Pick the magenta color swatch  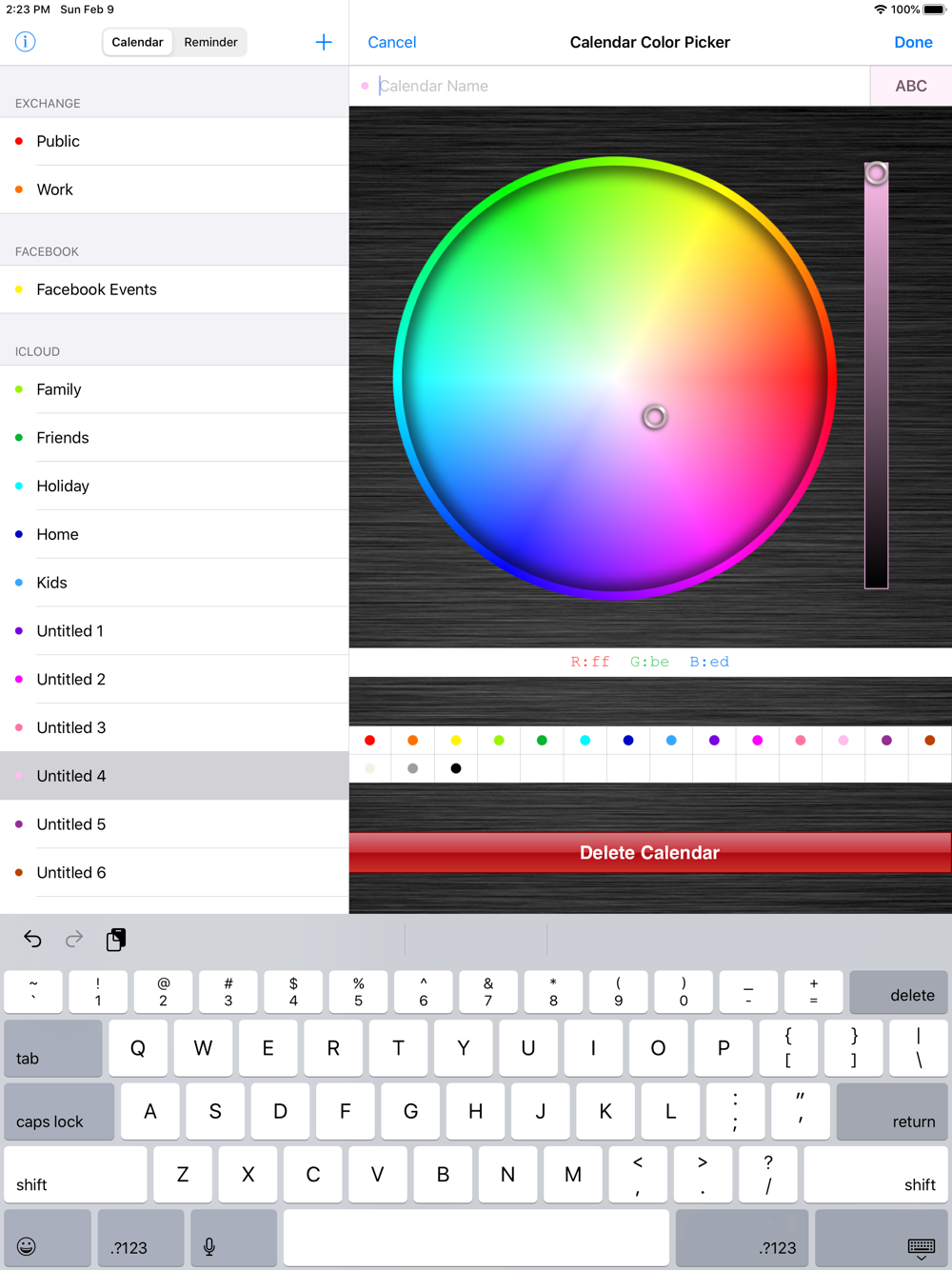(x=758, y=741)
